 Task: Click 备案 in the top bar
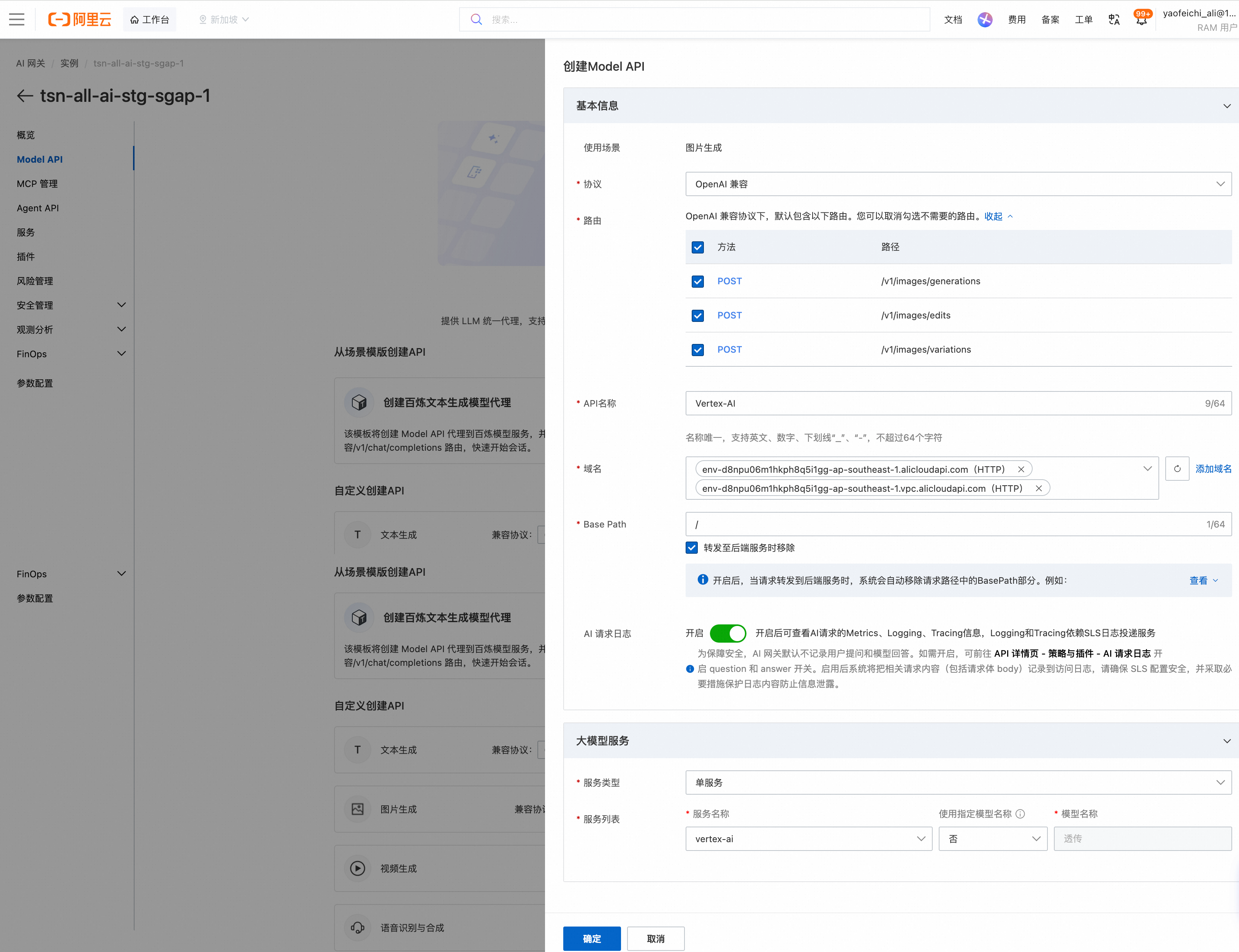[1050, 19]
